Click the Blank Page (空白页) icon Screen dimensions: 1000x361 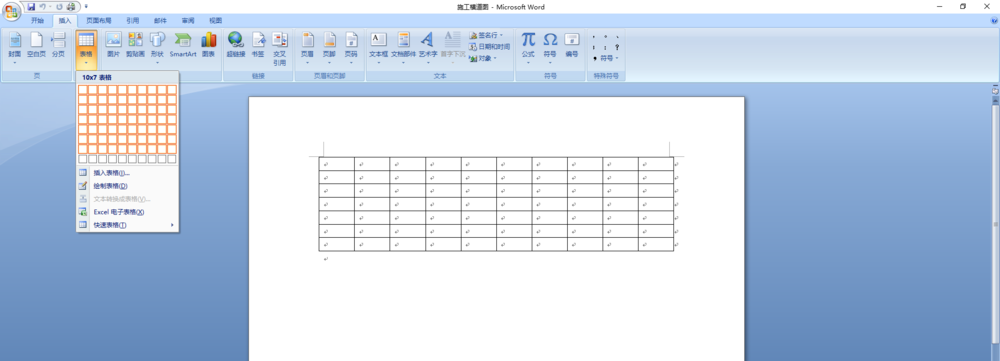tap(36, 45)
